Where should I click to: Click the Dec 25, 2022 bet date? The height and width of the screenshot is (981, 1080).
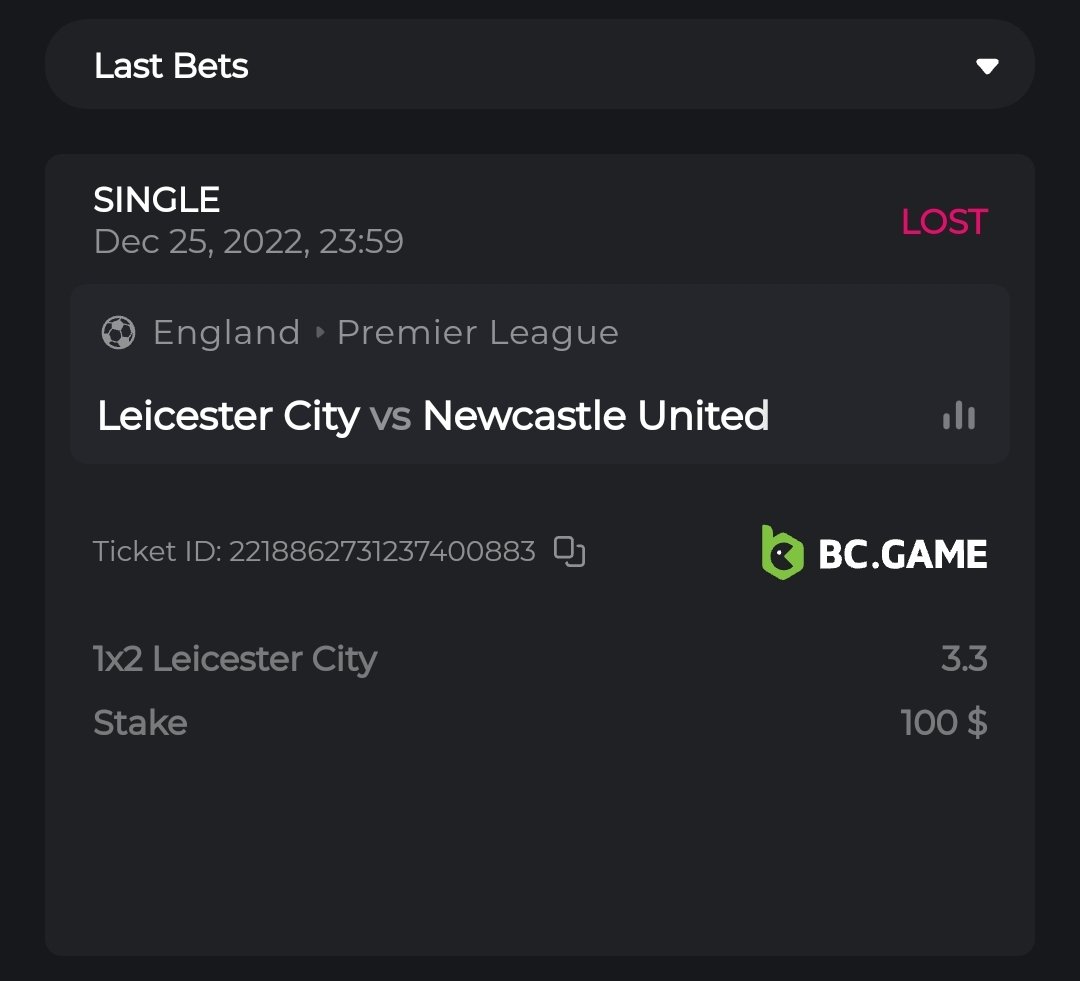[x=248, y=242]
